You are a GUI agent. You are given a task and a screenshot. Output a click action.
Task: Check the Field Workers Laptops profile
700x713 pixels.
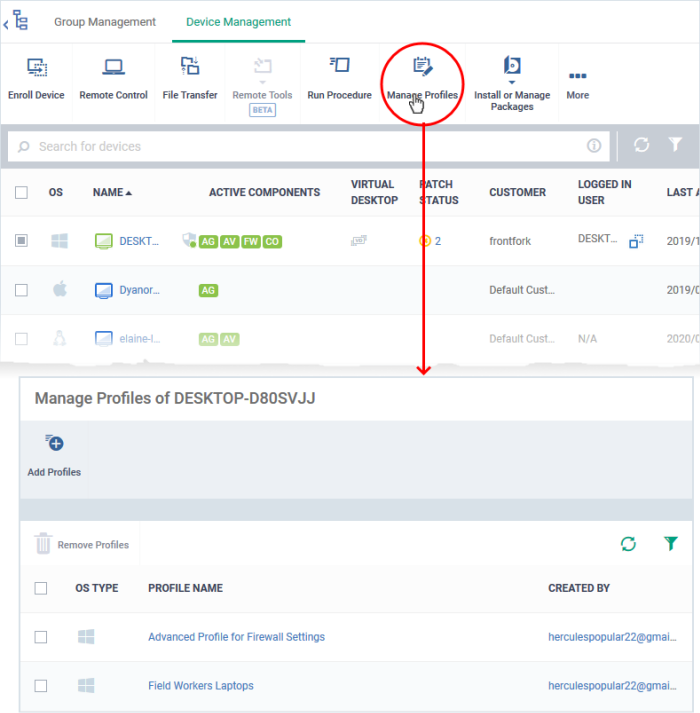coord(41,686)
